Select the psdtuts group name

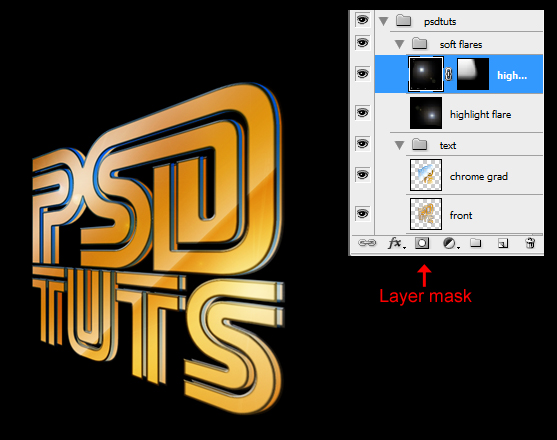click(x=440, y=22)
